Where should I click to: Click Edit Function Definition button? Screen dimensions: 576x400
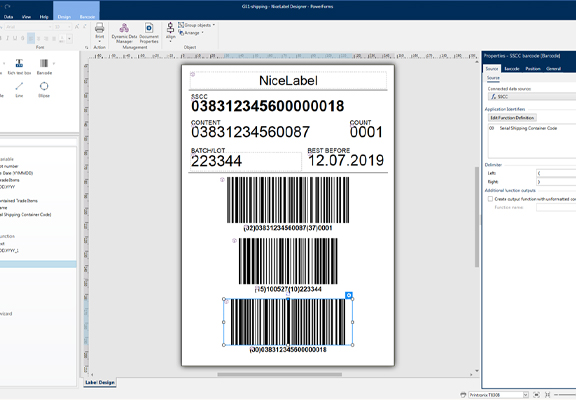coord(512,118)
